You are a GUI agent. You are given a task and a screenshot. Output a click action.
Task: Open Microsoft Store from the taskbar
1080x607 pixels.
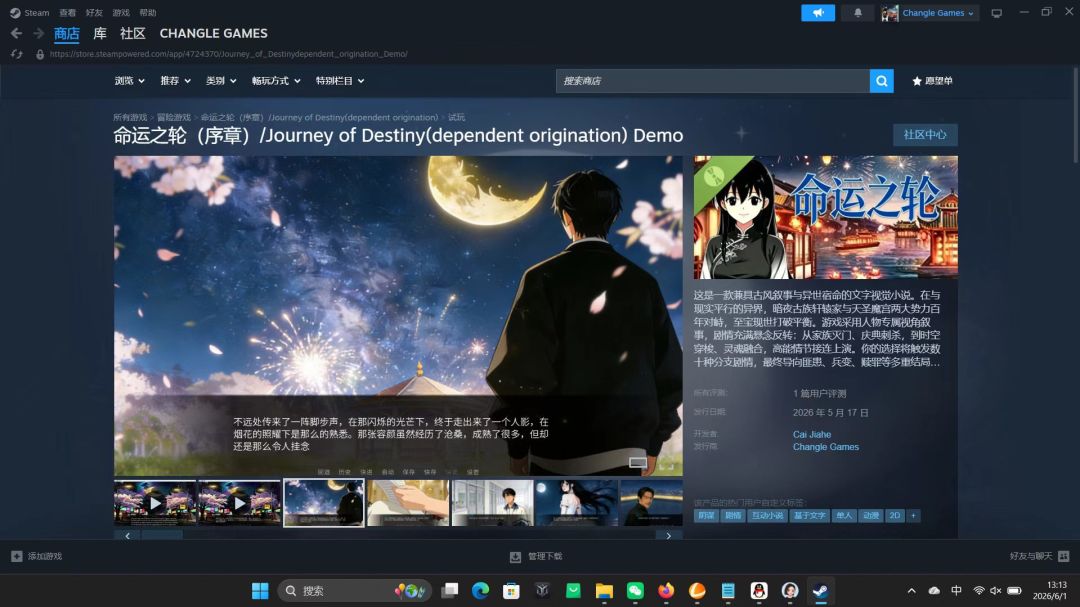tap(511, 590)
